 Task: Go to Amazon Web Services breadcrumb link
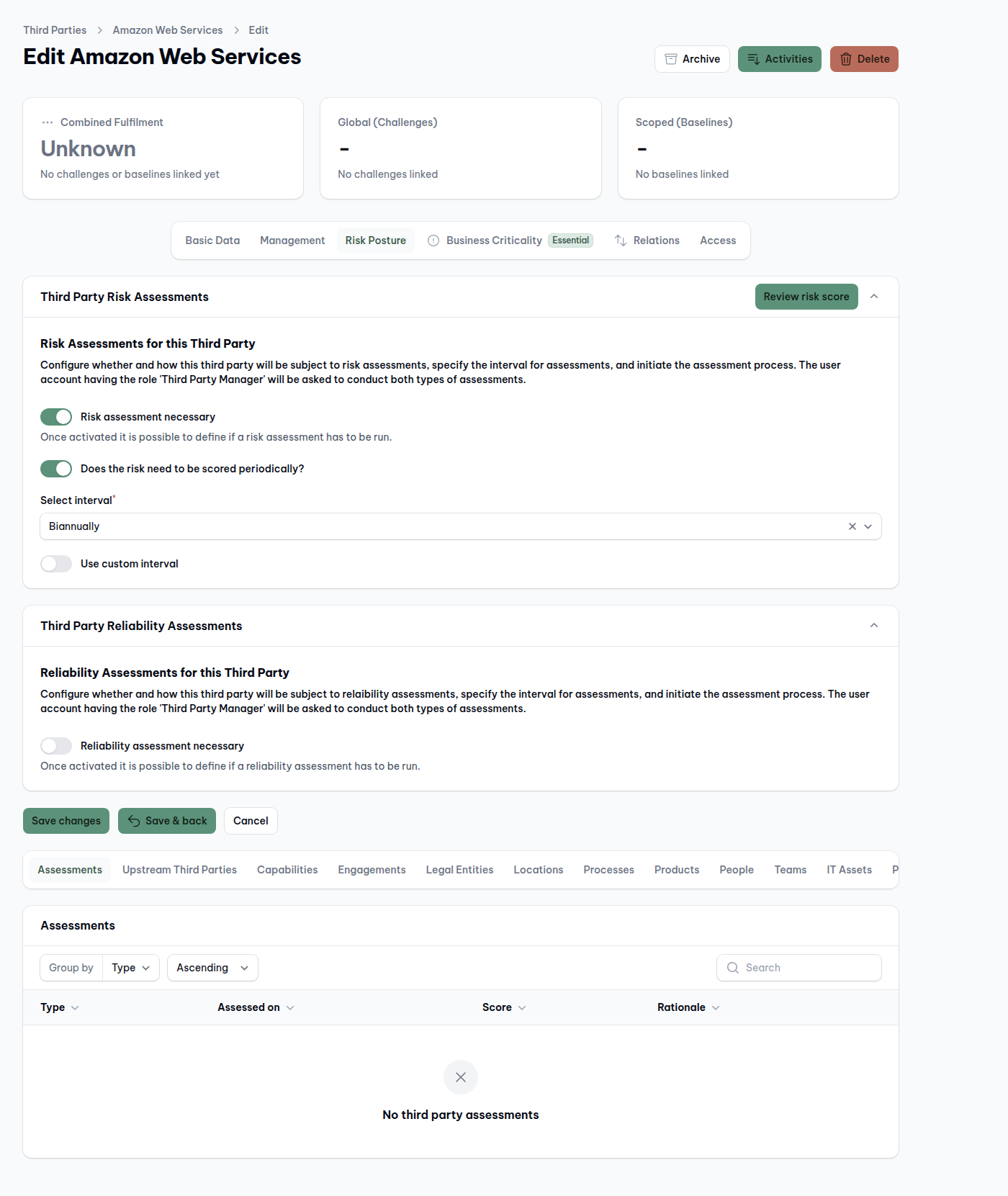coord(168,30)
